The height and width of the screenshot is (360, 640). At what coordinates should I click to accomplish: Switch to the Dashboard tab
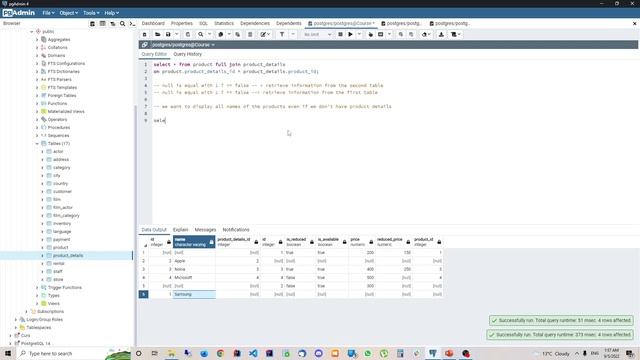pyautogui.click(x=153, y=24)
